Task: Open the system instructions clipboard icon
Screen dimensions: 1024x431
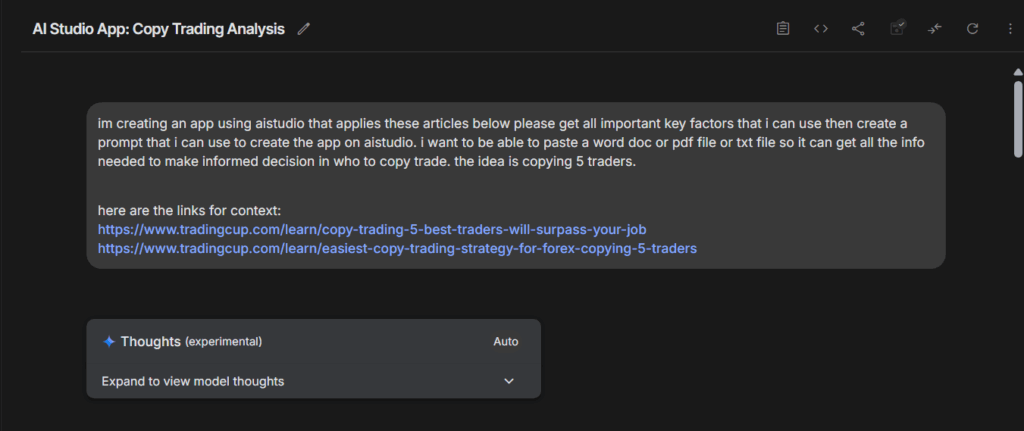Action: (782, 29)
